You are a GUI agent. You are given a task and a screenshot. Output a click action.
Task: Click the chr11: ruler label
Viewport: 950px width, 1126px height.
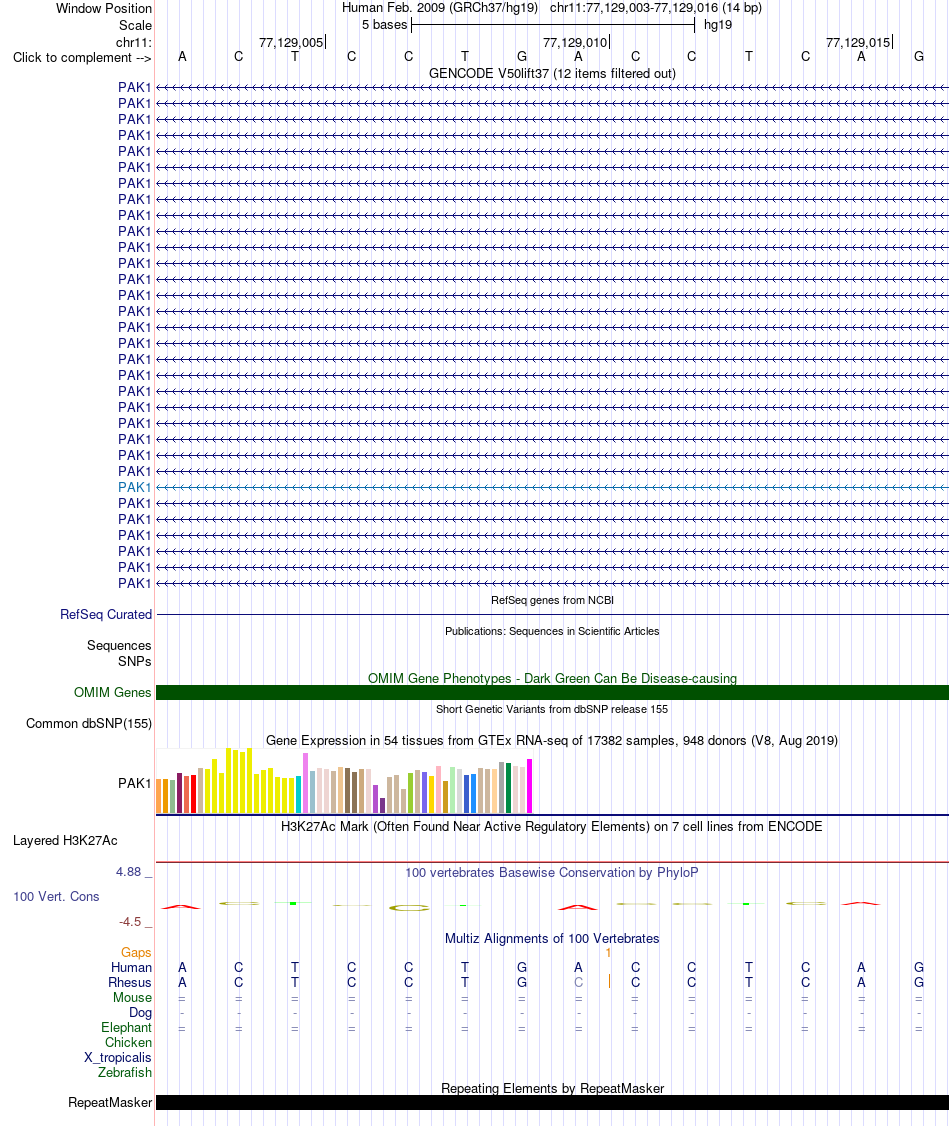click(x=134, y=42)
